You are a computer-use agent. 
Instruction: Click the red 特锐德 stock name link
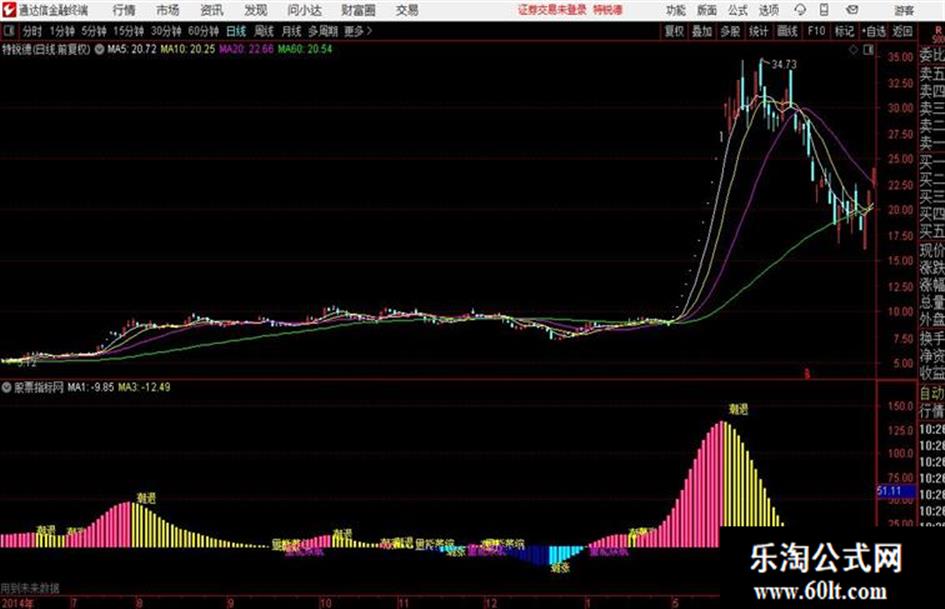click(608, 10)
